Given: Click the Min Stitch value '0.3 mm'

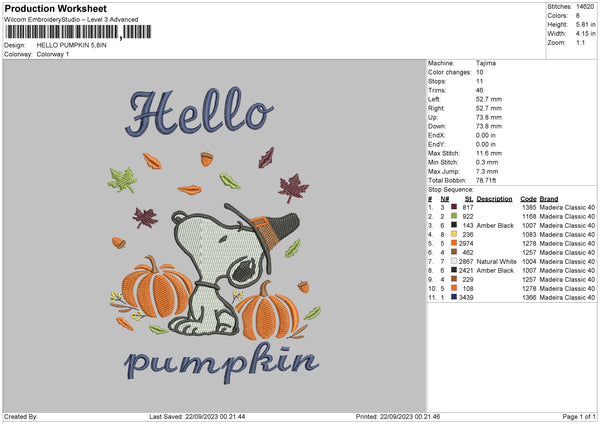Looking at the screenshot, I should (487, 162).
